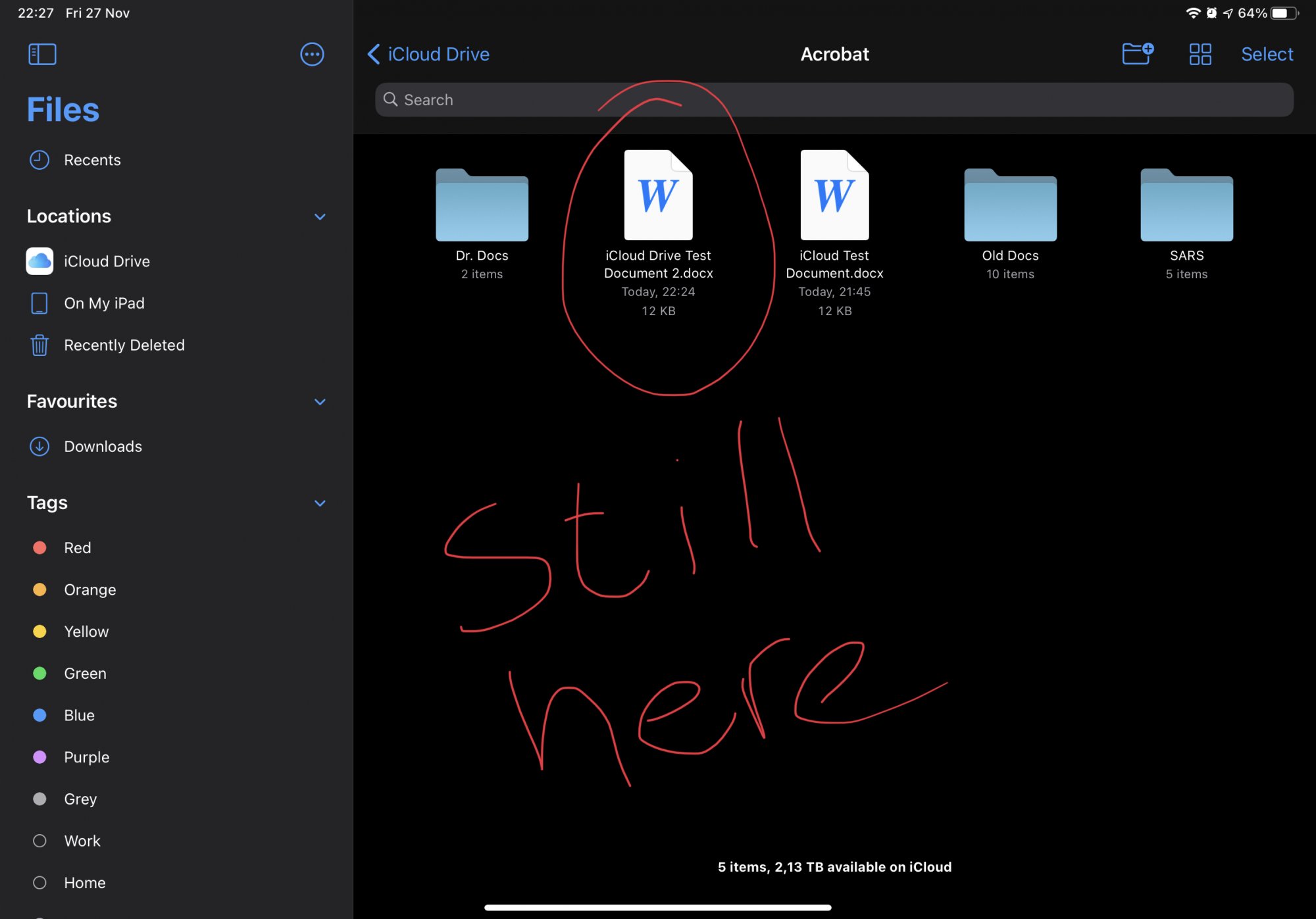Go to Recents in sidebar
Viewport: 1316px width, 919px height.
click(x=91, y=160)
